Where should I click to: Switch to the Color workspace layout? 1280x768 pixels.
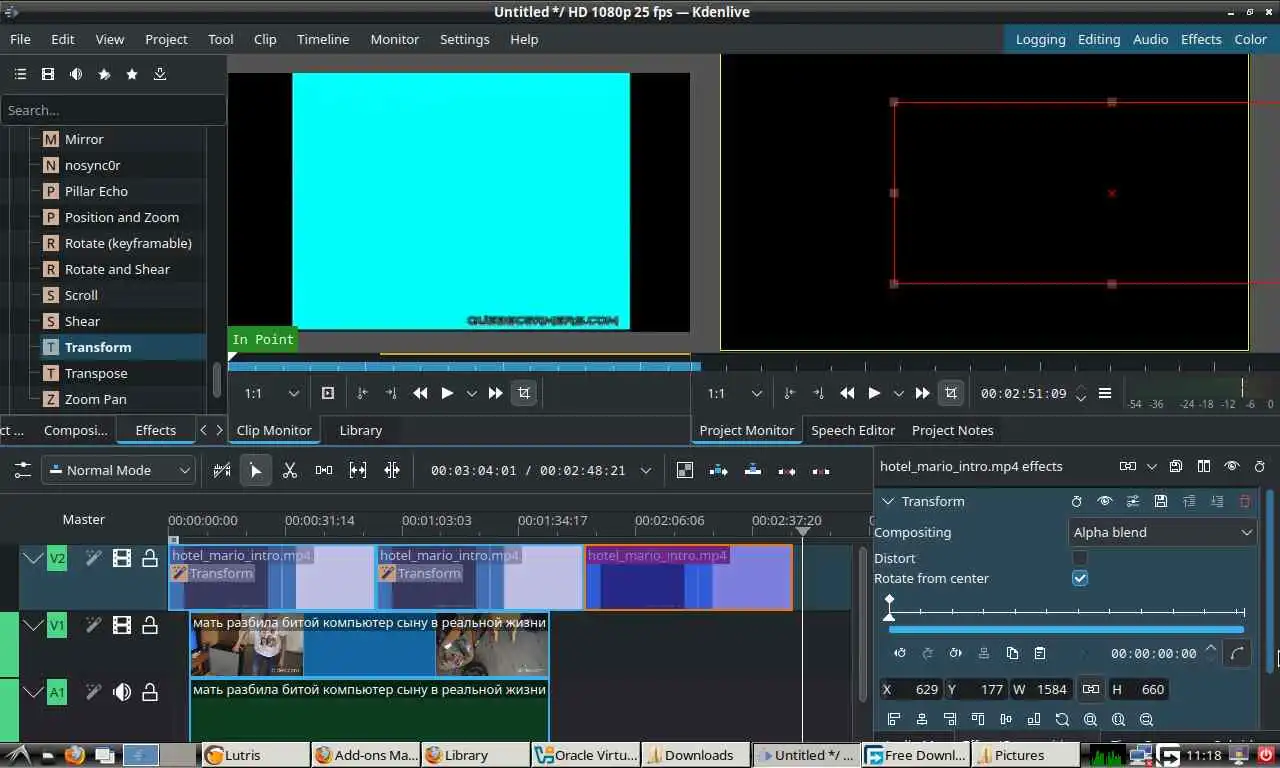[1250, 39]
